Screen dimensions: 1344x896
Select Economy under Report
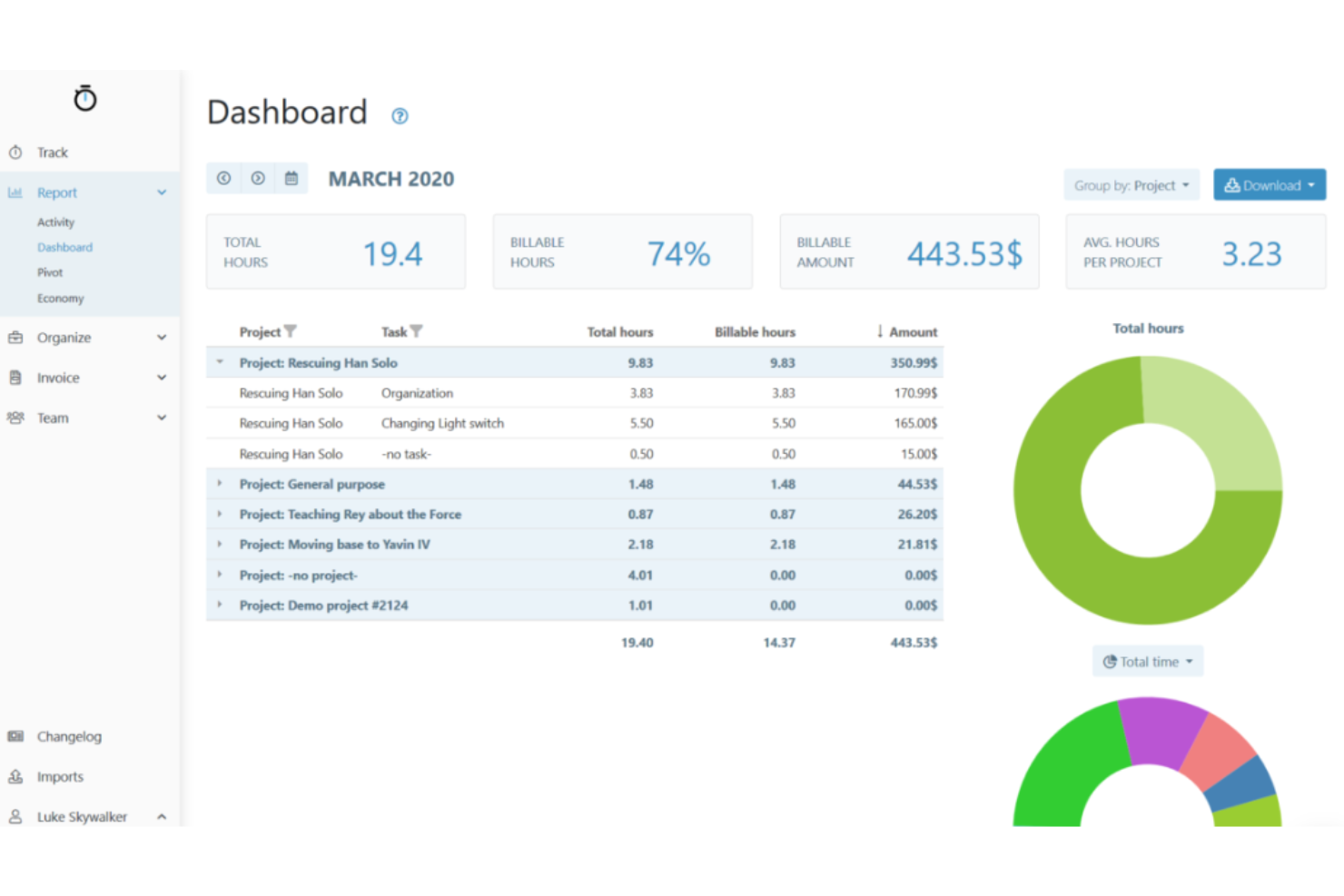(60, 298)
